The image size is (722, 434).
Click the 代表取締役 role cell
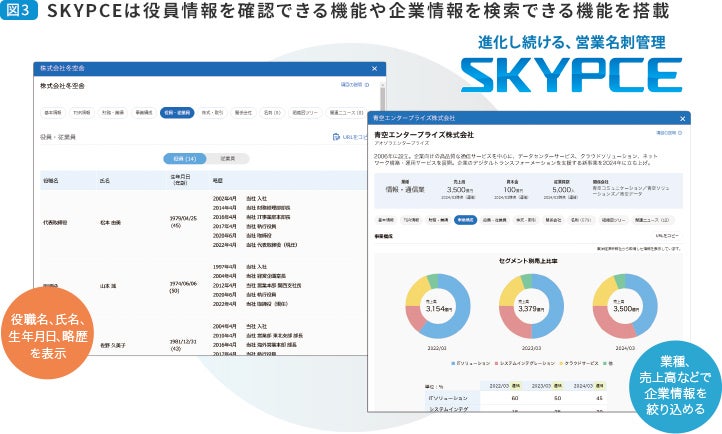coord(55,223)
